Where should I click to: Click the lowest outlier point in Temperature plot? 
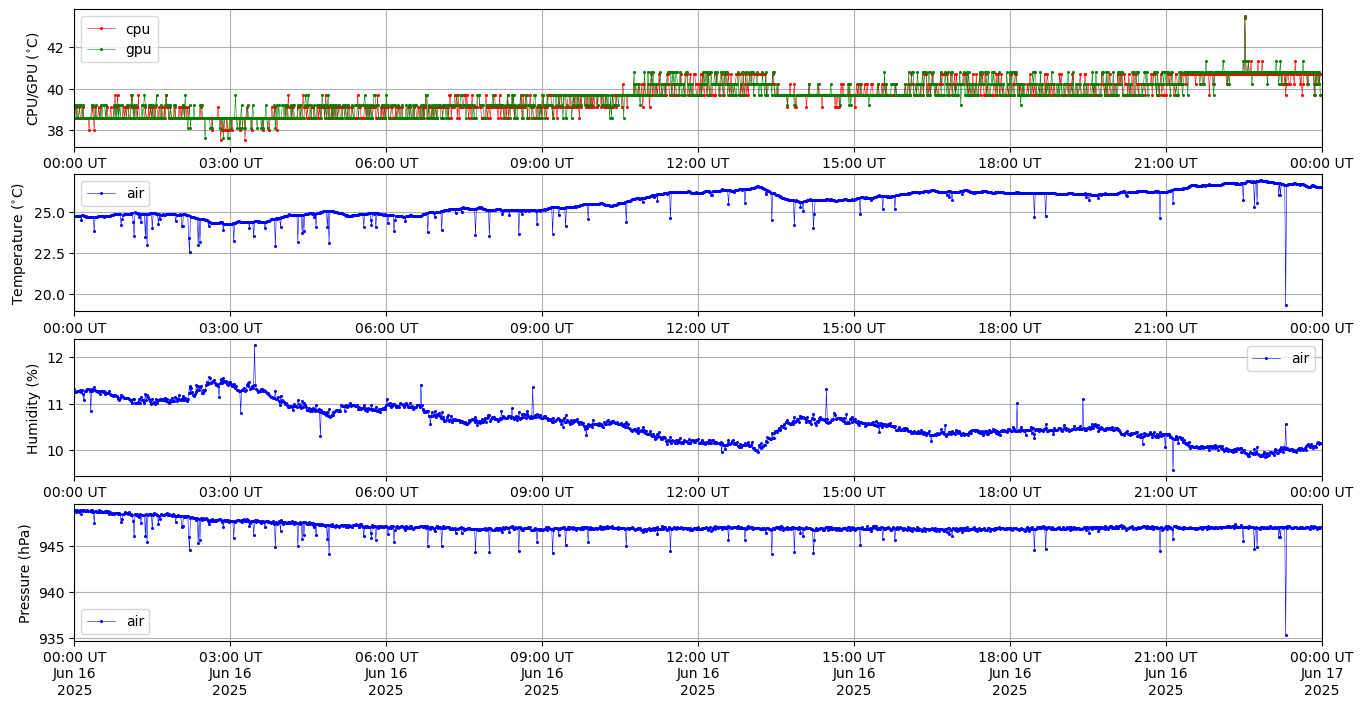[x=1286, y=305]
